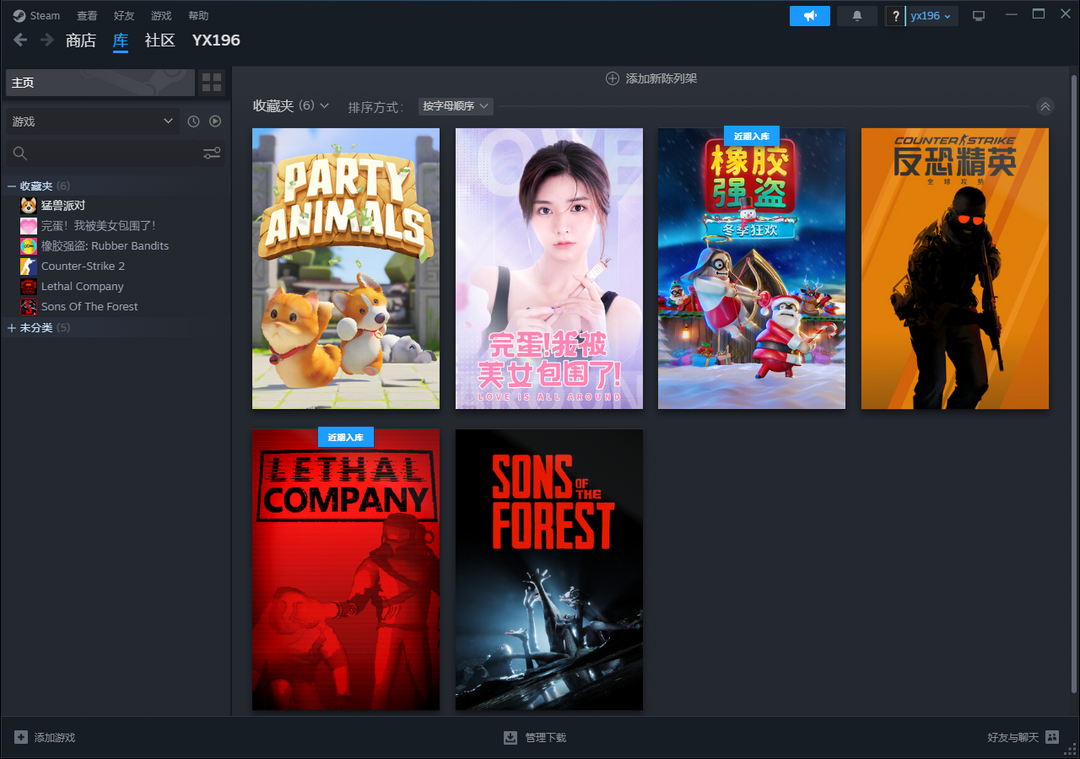This screenshot has height=759, width=1080.
Task: Open the yx196 account dropdown
Action: coord(931,16)
